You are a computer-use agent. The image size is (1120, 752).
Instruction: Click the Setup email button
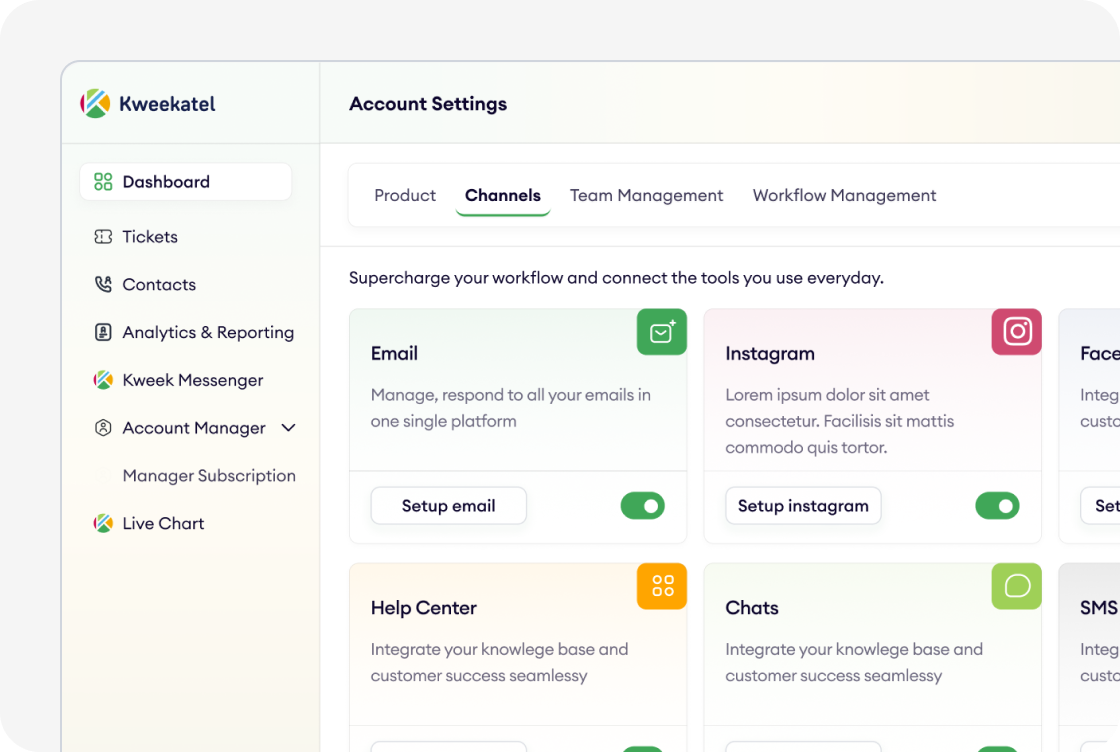click(449, 506)
